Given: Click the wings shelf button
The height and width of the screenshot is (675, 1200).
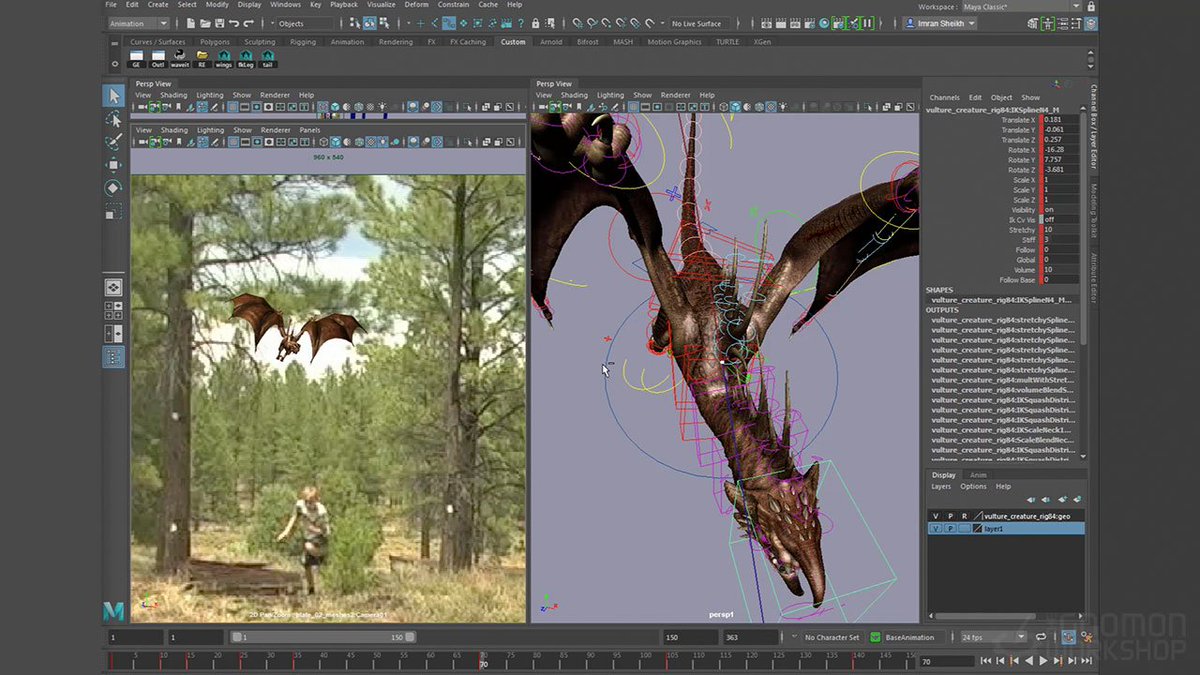Looking at the screenshot, I should pos(224,58).
